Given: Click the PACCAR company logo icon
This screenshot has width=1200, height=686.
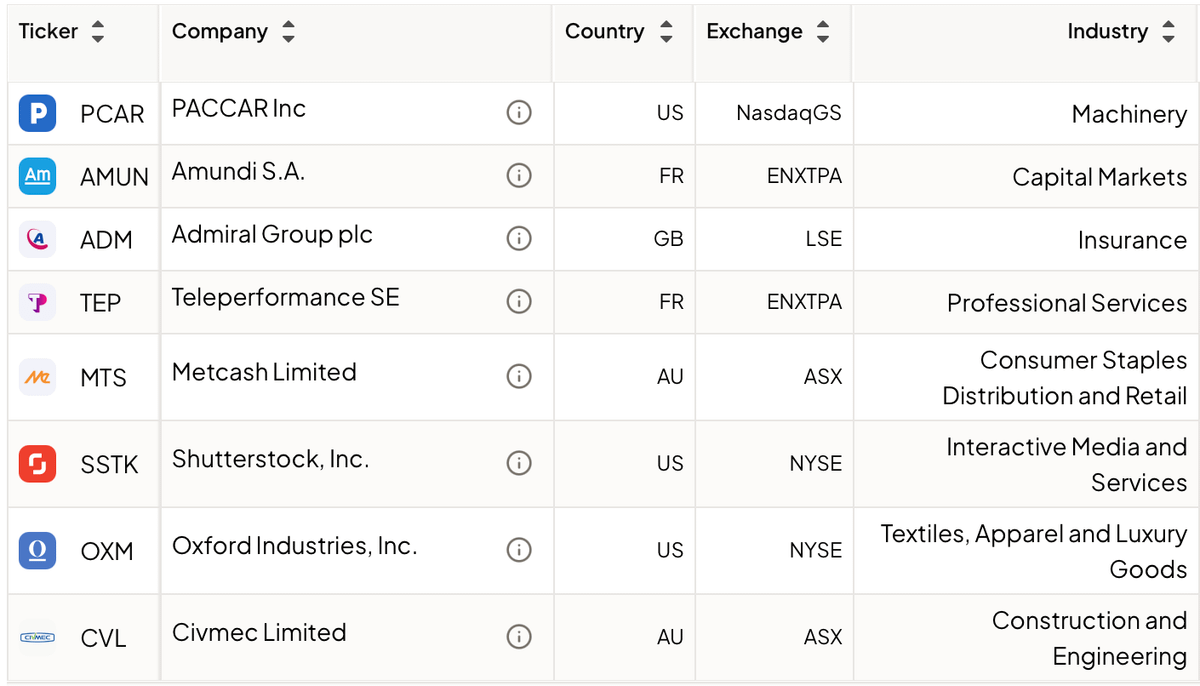Looking at the screenshot, I should tap(38, 113).
